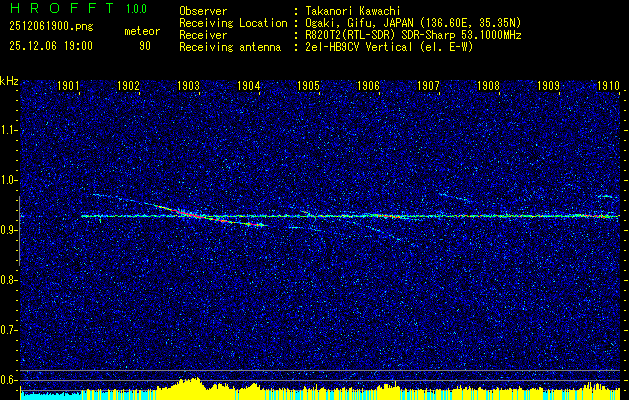
Task: Click the 1.0 kHz axis label
Action: [x=9, y=181]
